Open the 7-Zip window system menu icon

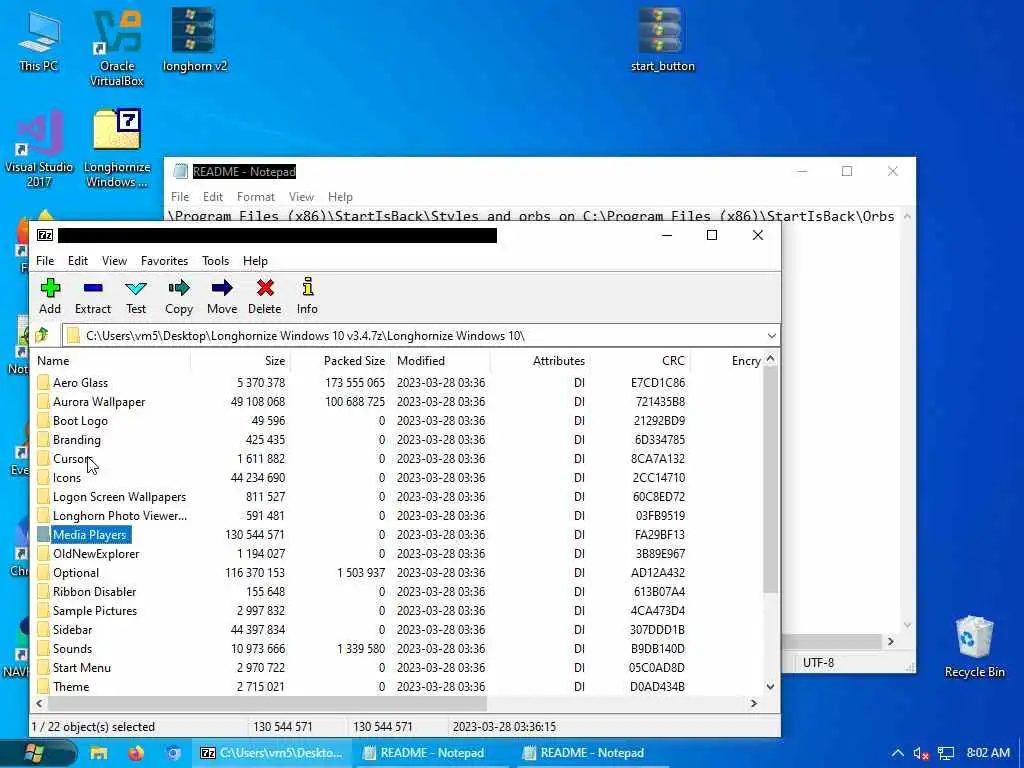point(45,235)
